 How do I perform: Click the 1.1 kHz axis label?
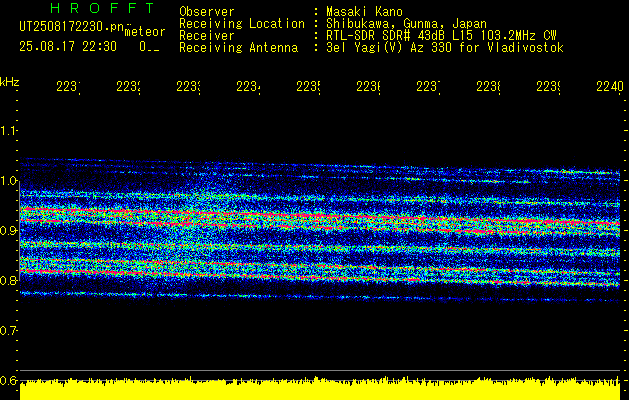point(8,130)
